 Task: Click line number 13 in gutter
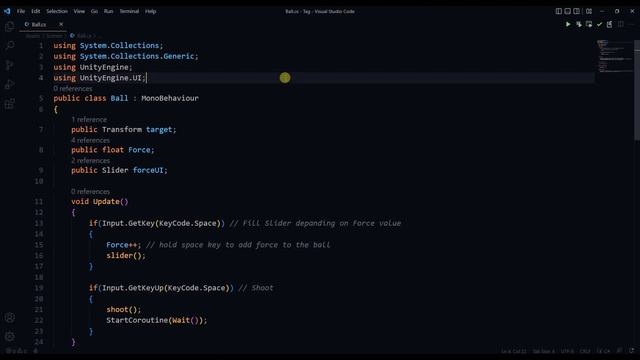[x=39, y=223]
